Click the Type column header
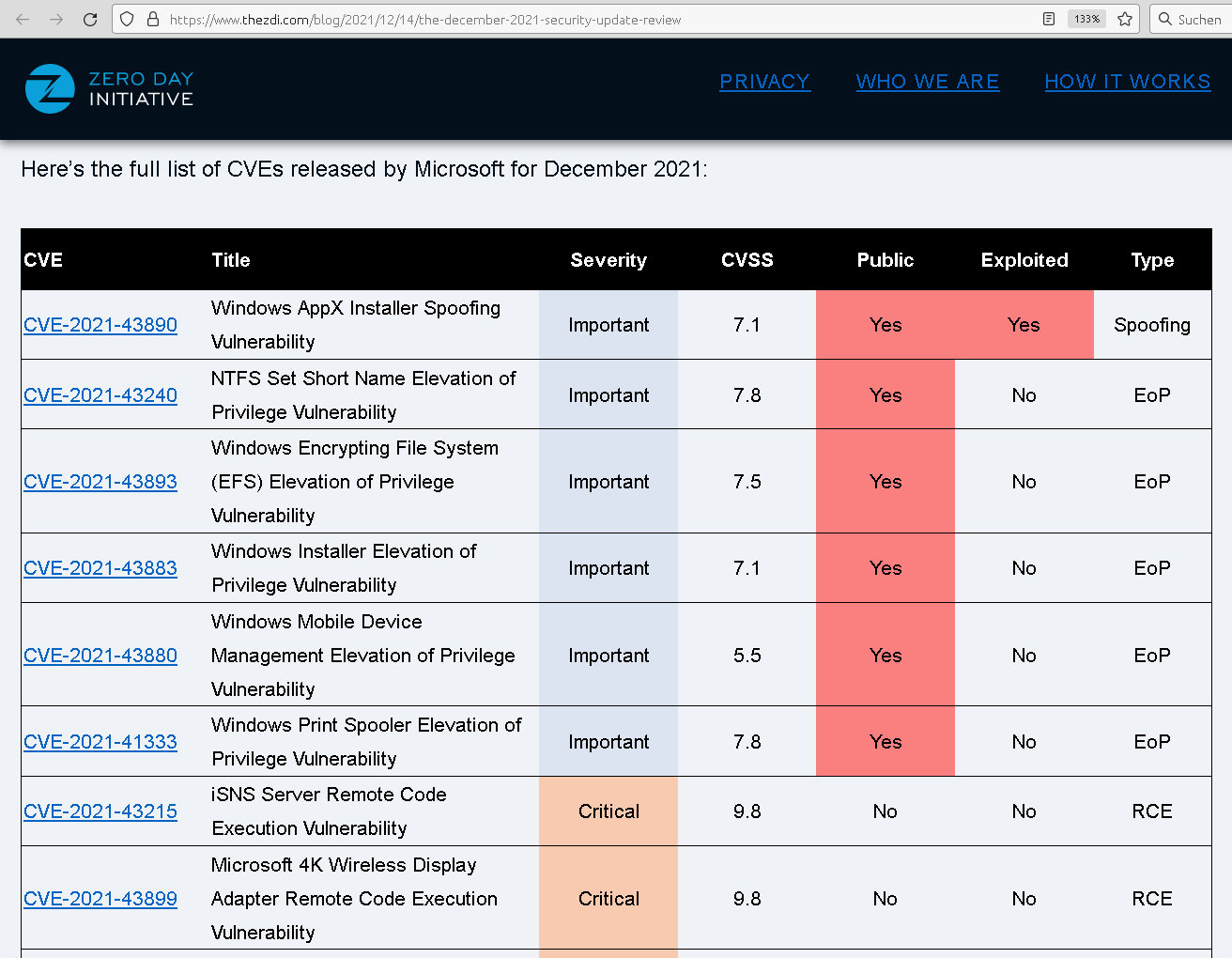This screenshot has width=1232, height=958. tap(1152, 260)
